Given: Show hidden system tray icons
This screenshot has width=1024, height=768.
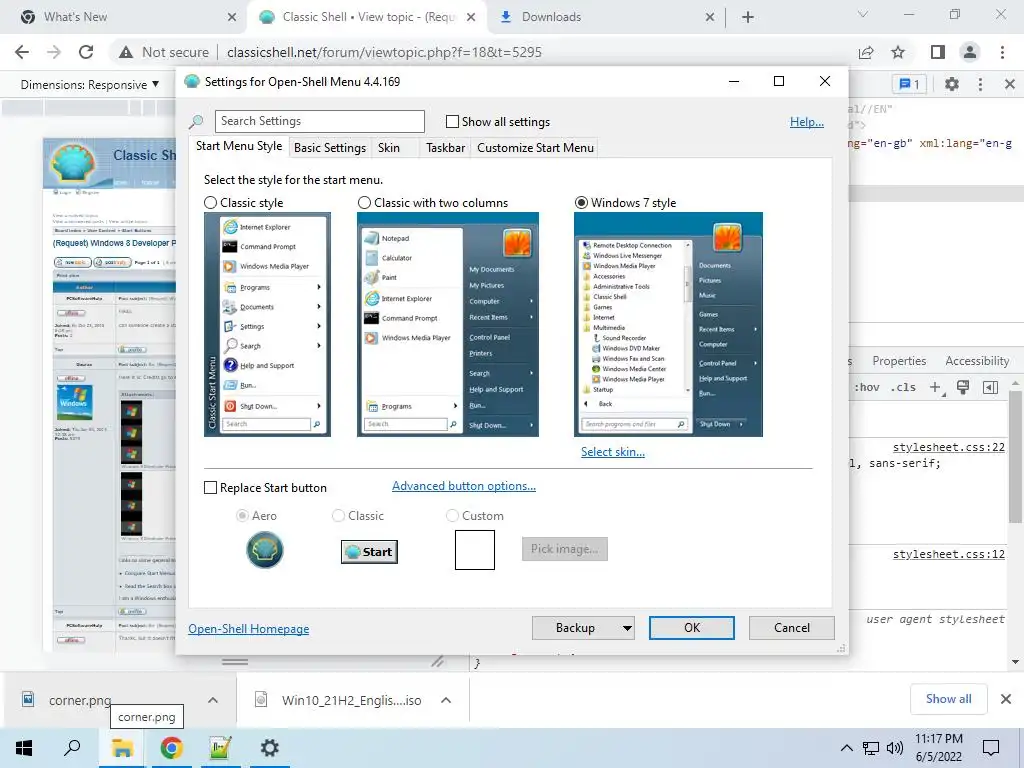Looking at the screenshot, I should click(846, 748).
